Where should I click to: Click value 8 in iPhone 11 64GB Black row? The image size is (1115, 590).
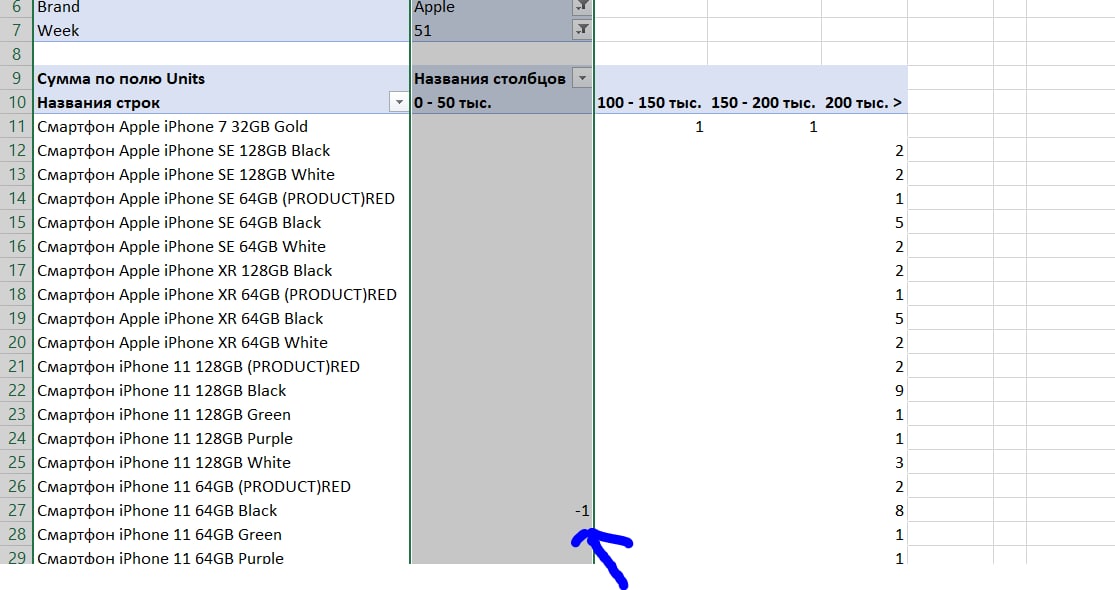coord(899,510)
